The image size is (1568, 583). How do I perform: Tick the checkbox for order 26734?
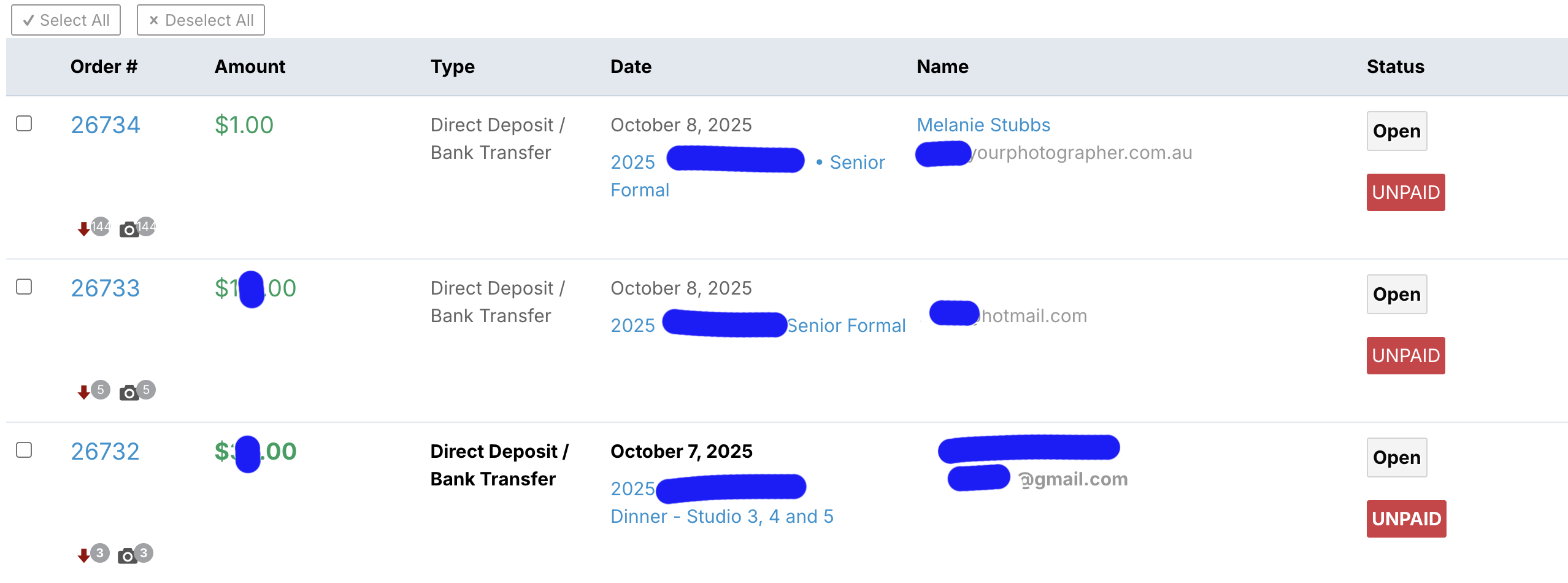pos(24,123)
